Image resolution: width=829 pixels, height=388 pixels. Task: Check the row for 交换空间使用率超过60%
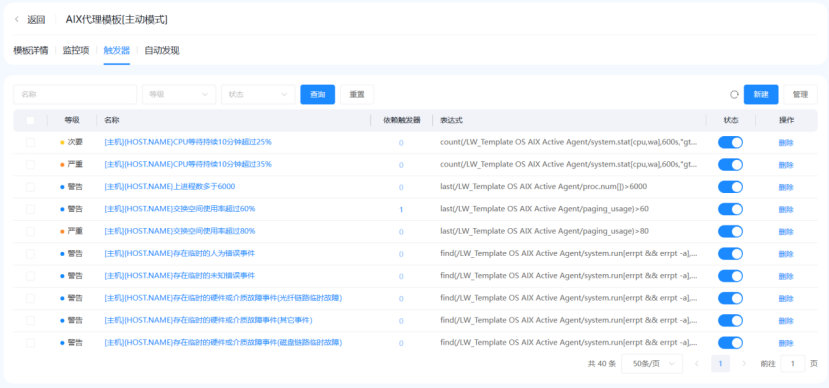(31, 209)
